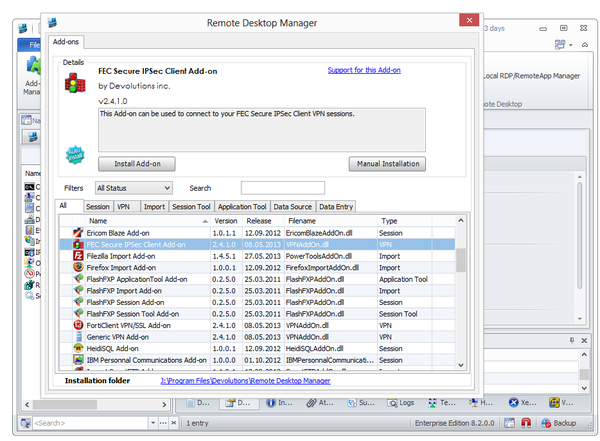The width and height of the screenshot is (600, 441).
Task: Click the HeidiSQL Add-on icon
Action: click(x=78, y=348)
